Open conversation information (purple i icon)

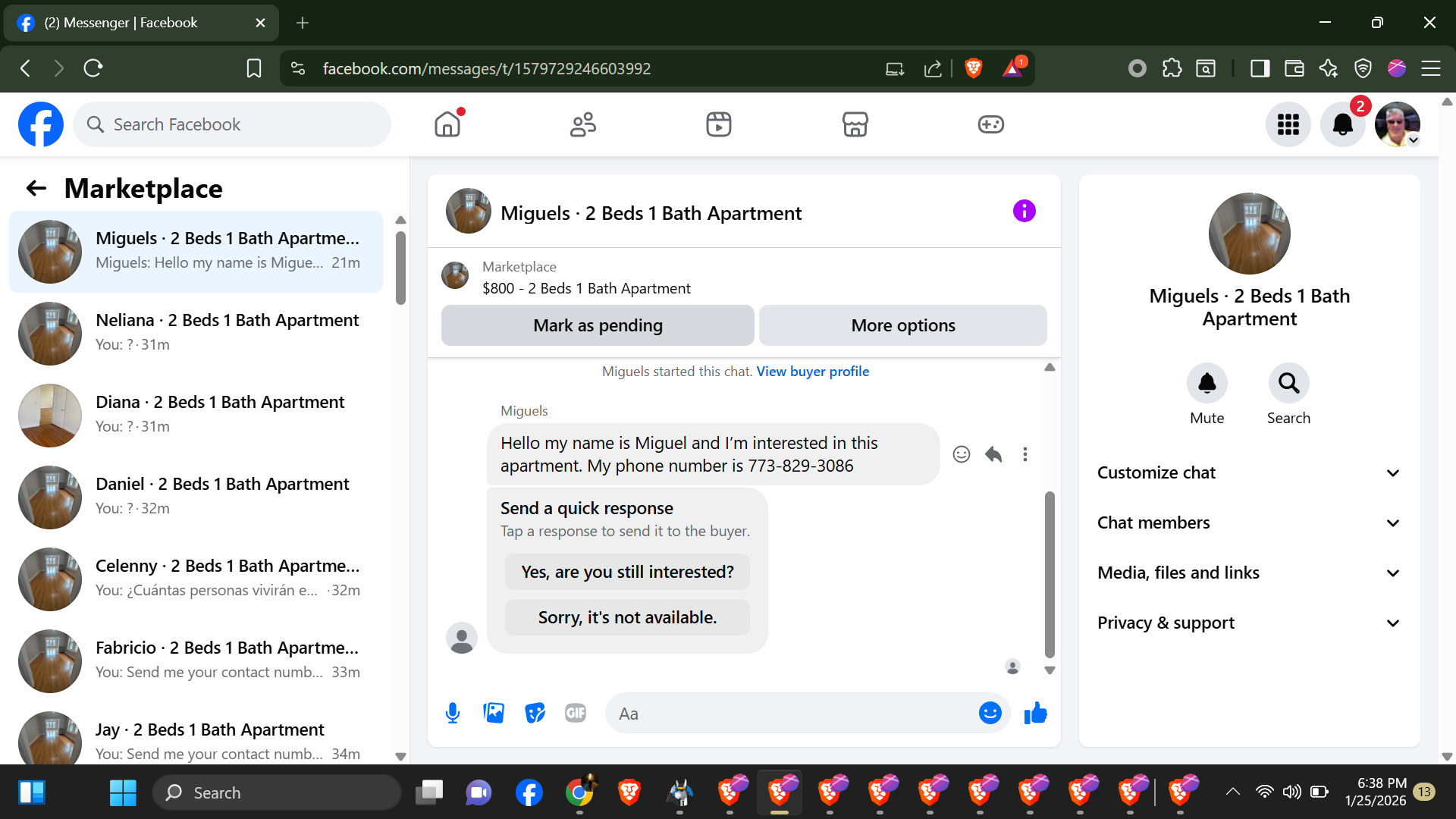coord(1024,211)
